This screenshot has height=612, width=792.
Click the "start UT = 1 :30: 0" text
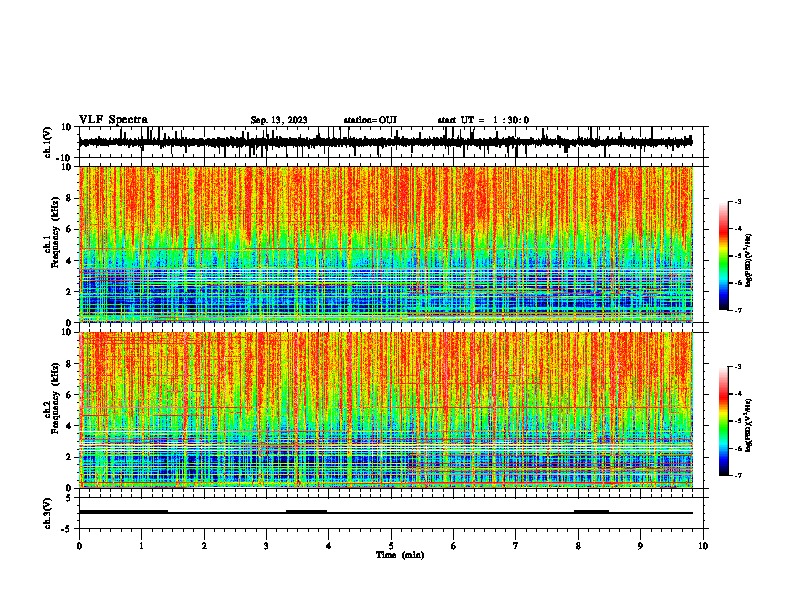[483, 120]
